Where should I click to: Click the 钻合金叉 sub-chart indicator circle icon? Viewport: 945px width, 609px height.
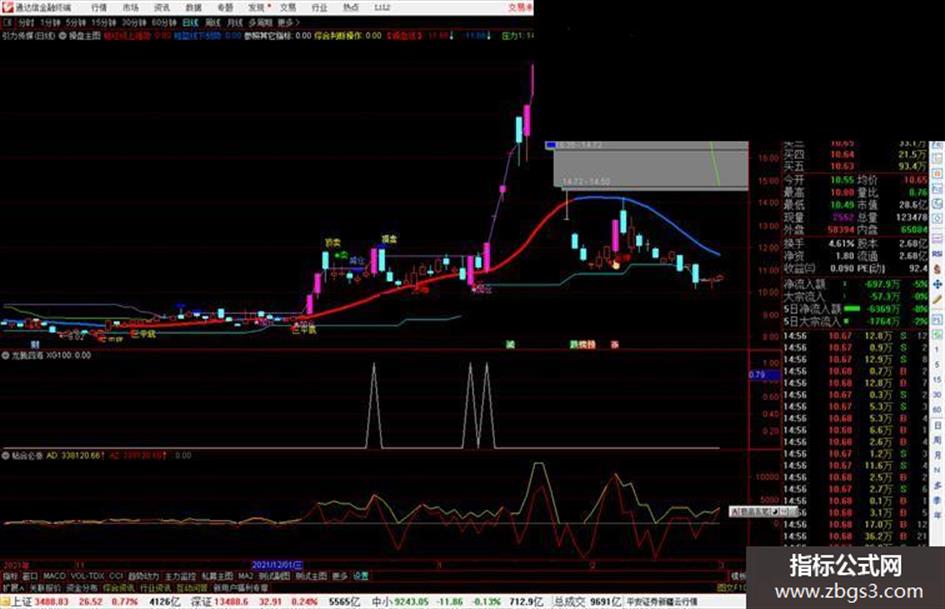coord(5,456)
